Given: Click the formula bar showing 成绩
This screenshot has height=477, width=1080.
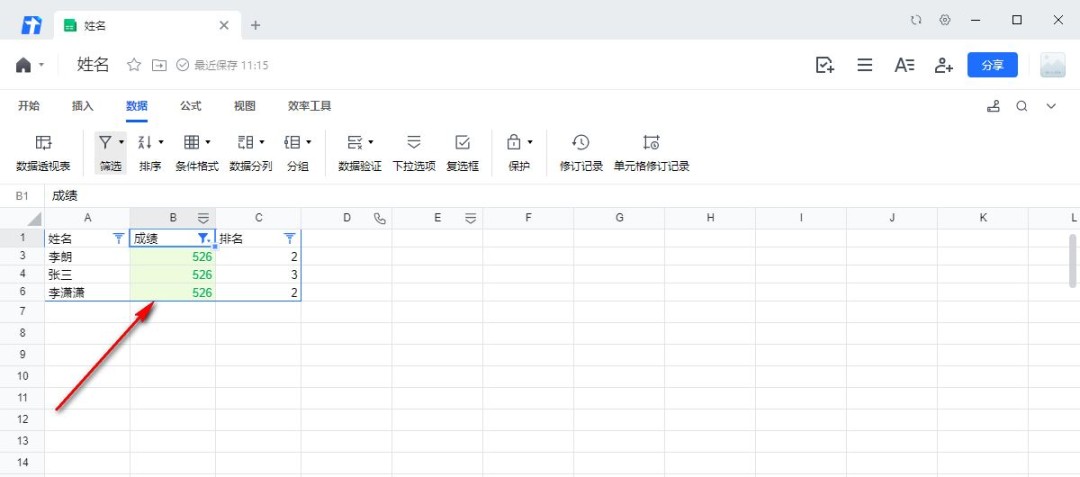Looking at the screenshot, I should (x=561, y=196).
